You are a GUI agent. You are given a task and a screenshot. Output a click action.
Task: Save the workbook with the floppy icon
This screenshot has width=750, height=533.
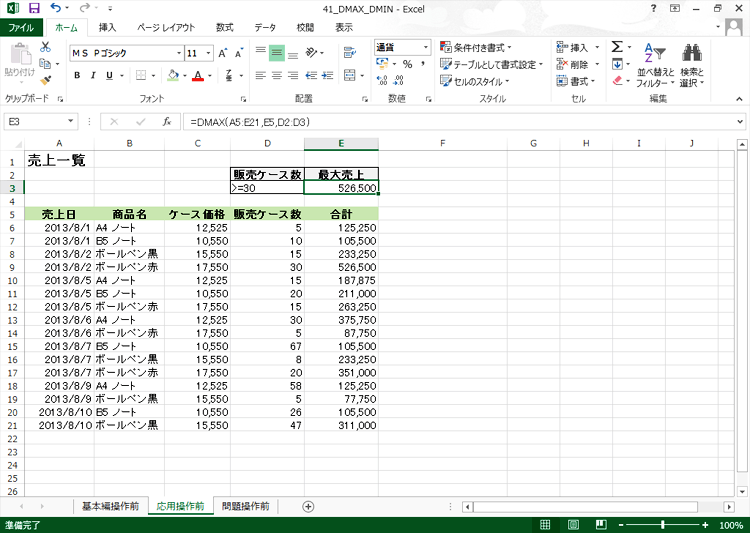click(34, 8)
